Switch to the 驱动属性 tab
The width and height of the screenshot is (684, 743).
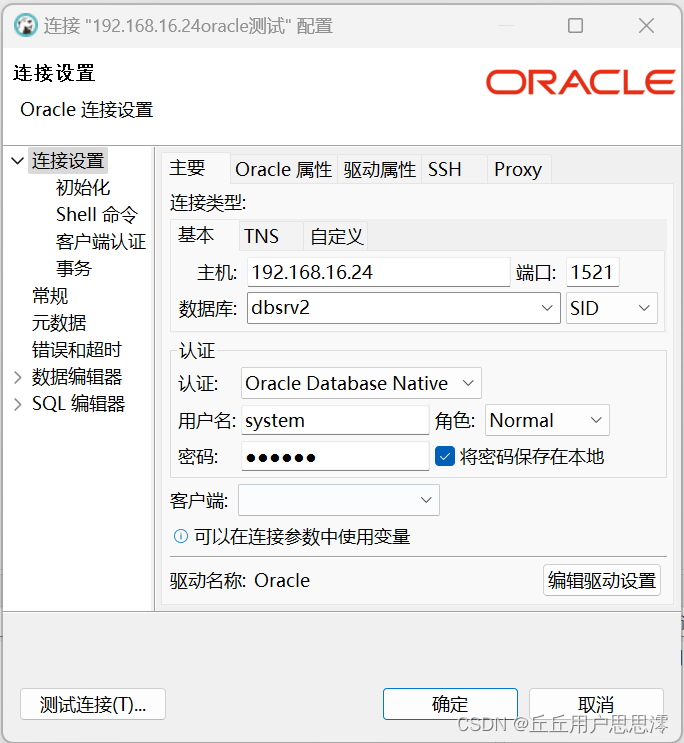[x=380, y=170]
